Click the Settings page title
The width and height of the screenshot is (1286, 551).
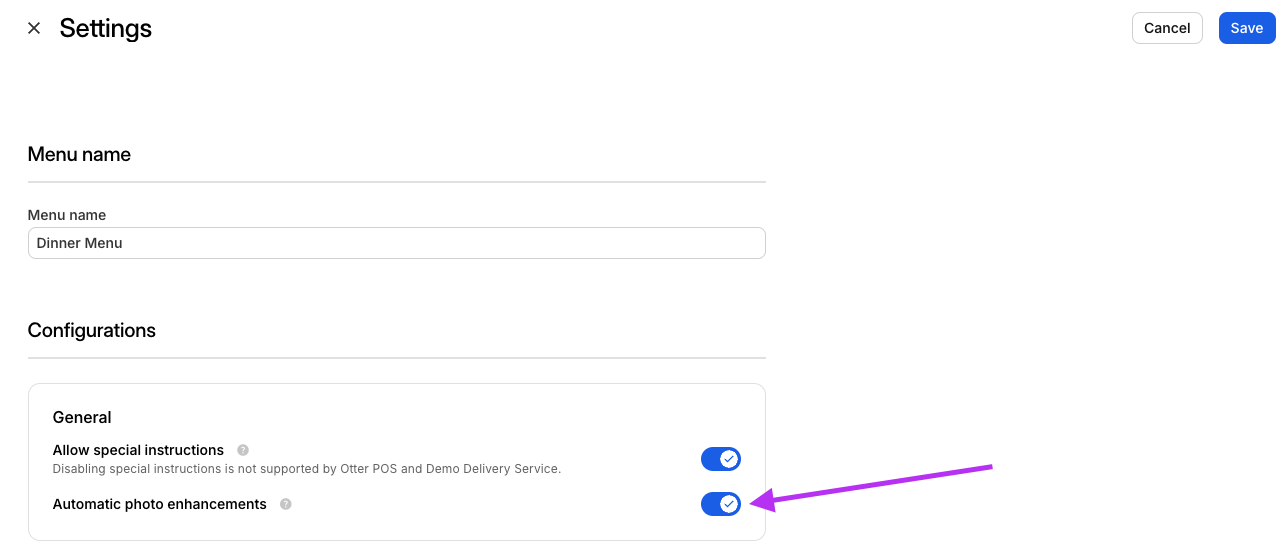click(x=105, y=28)
